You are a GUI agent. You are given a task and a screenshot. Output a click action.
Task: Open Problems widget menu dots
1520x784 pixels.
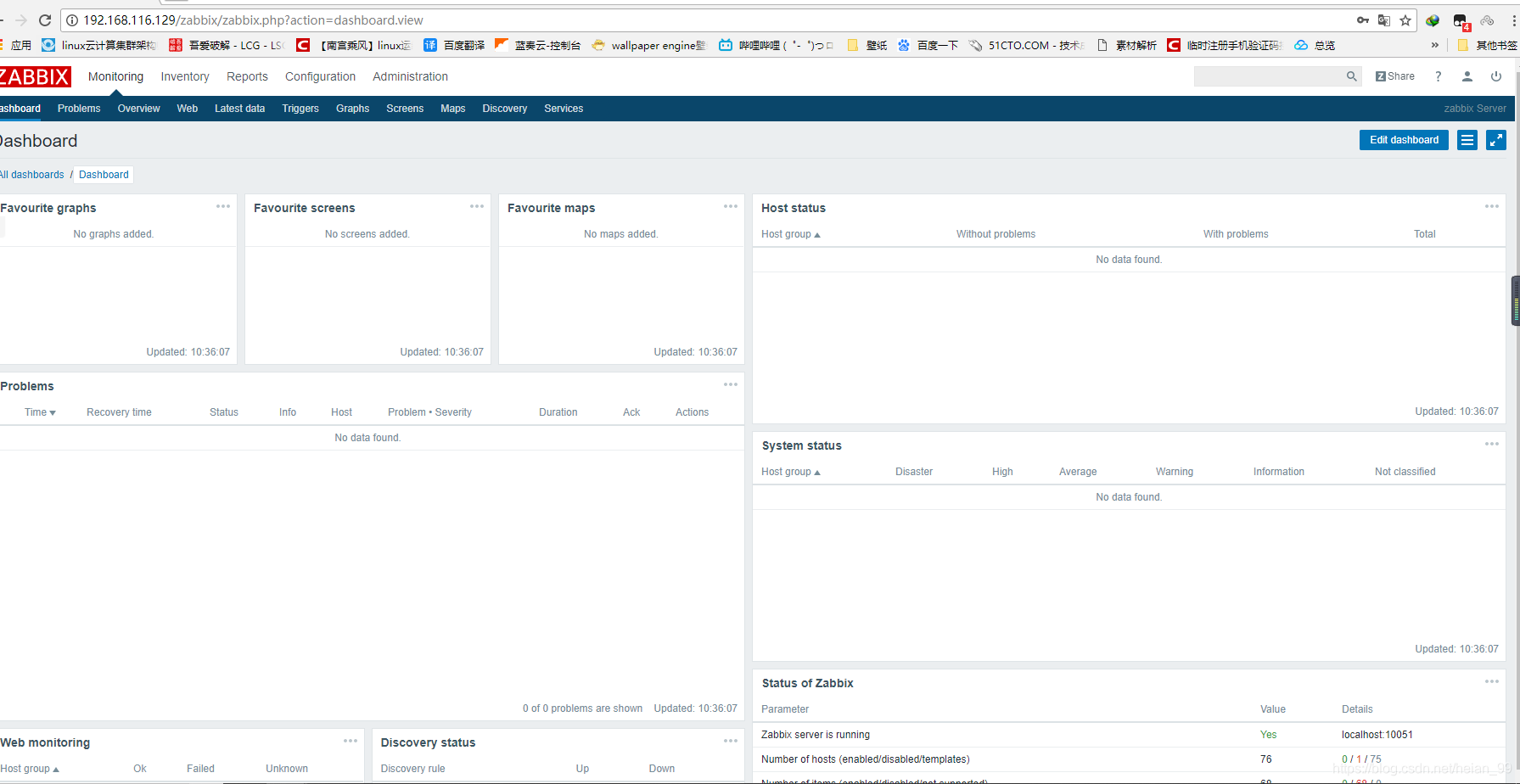tap(731, 384)
